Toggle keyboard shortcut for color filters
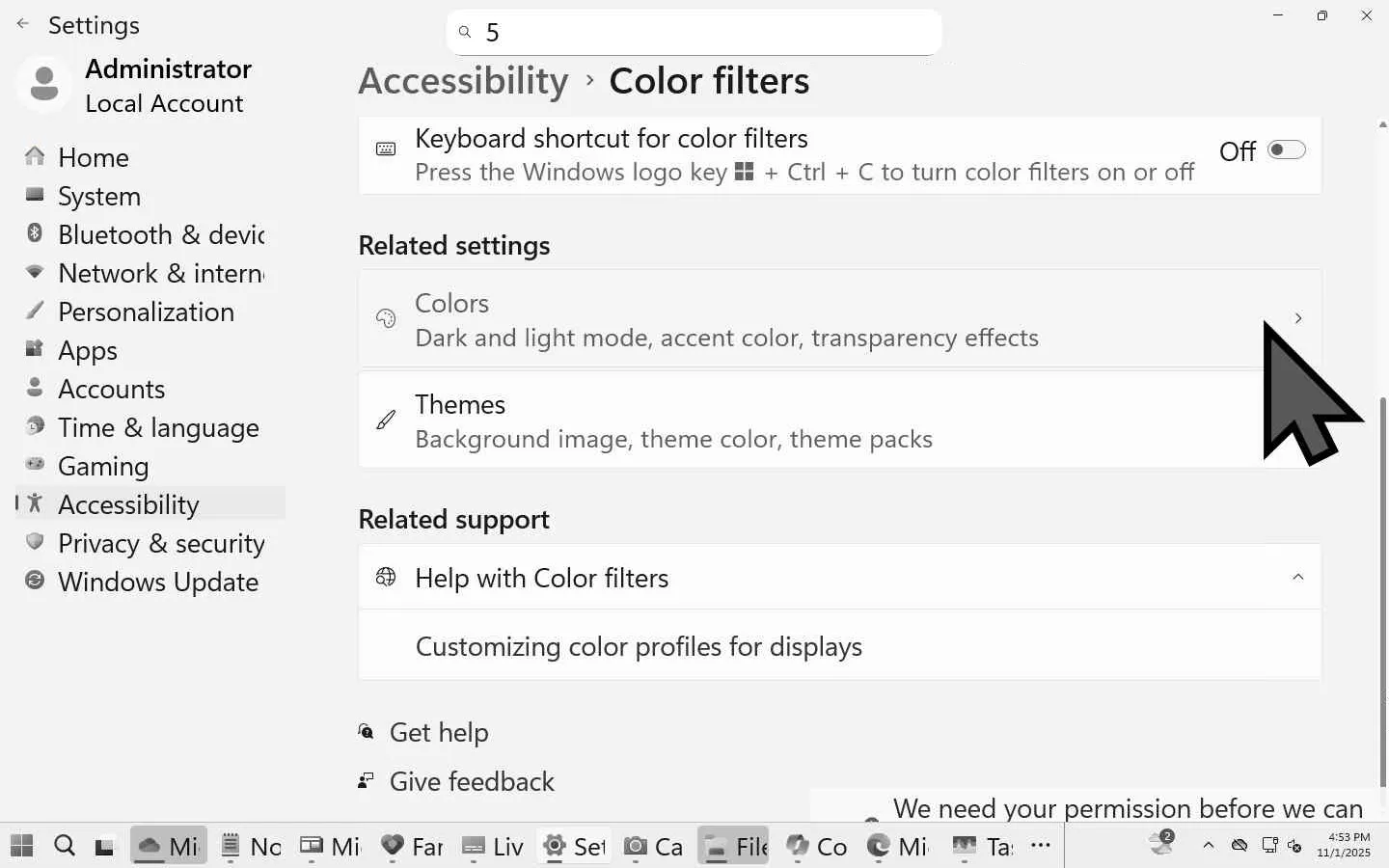This screenshot has height=868, width=1389. pos(1286,150)
